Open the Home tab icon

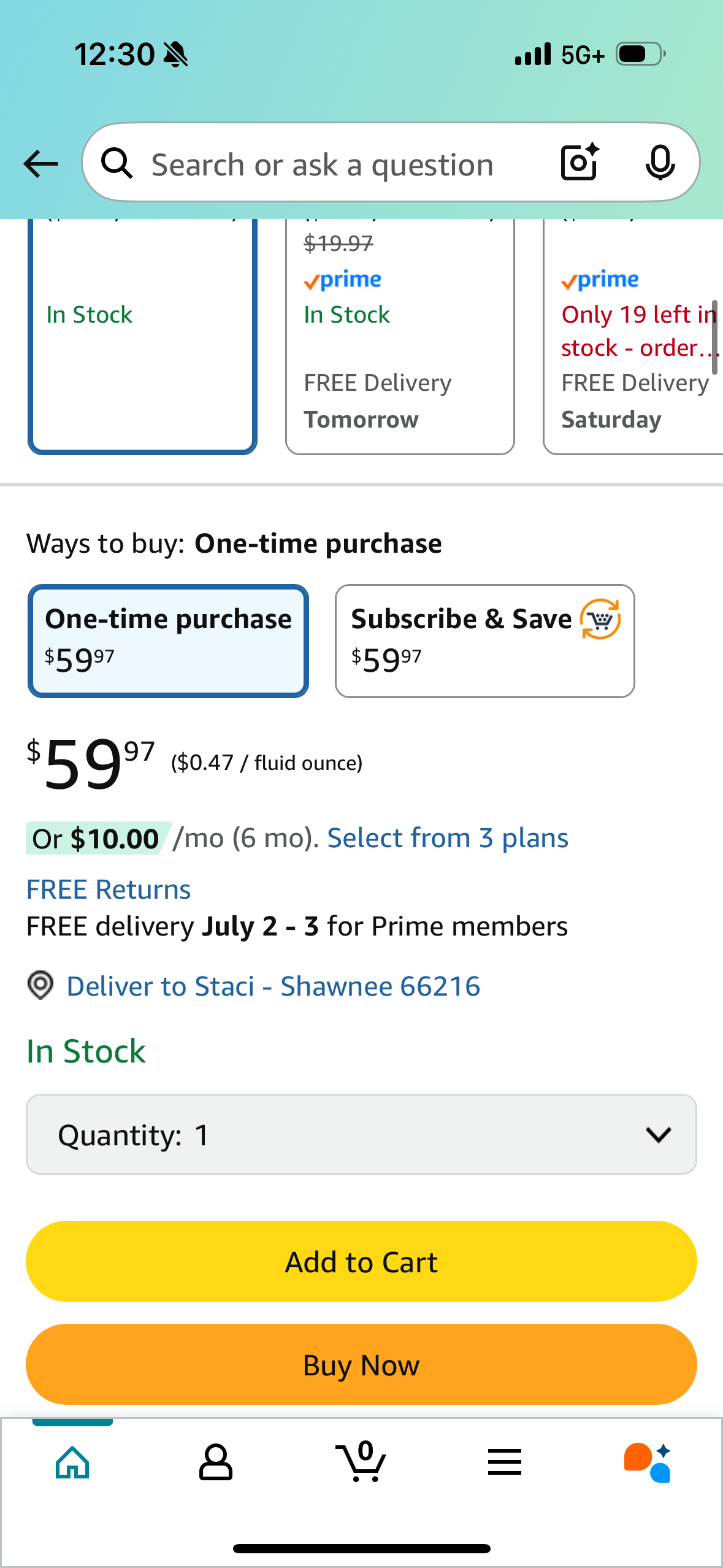(x=72, y=1462)
